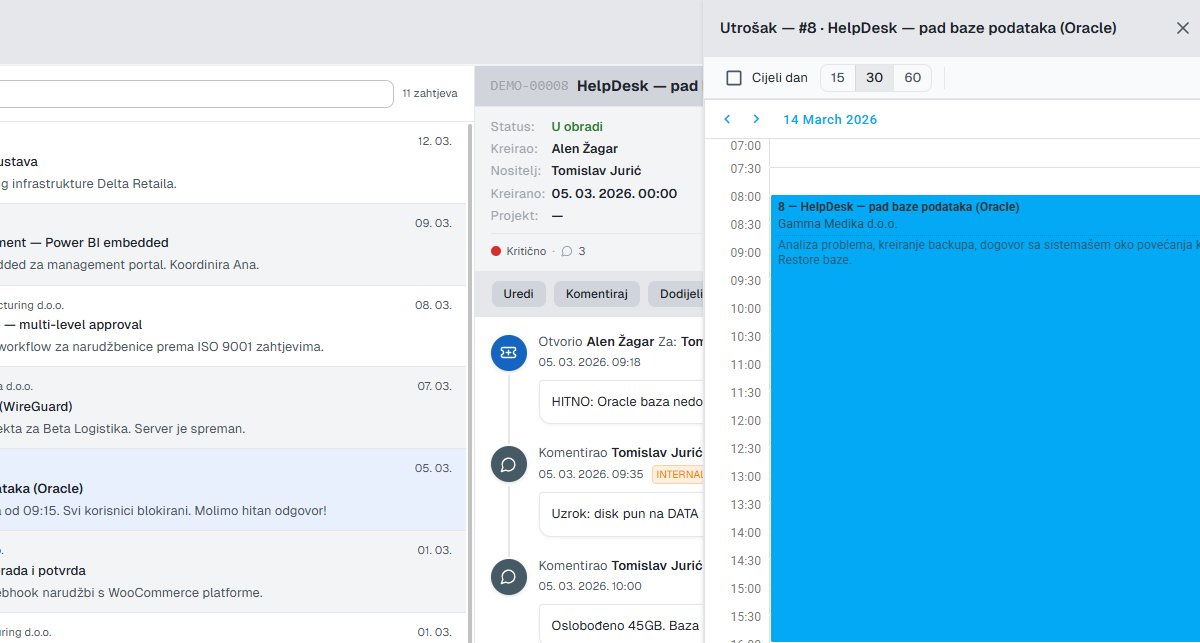Viewport: 1200px width, 643px height.
Task: Click the ticket avatar icon beside Alen Žagar
Action: (508, 352)
